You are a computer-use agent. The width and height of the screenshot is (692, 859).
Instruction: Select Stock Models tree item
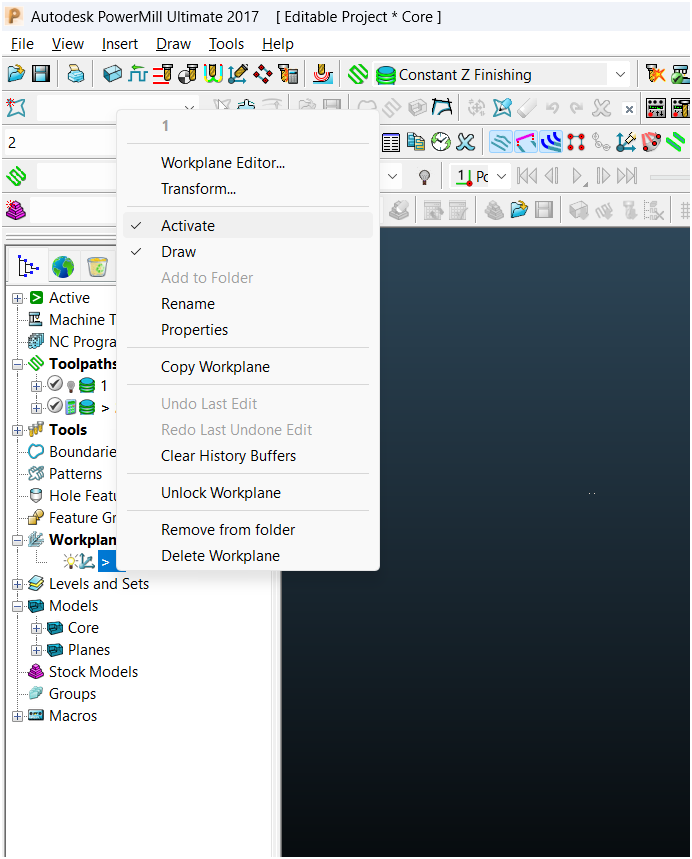coord(93,672)
